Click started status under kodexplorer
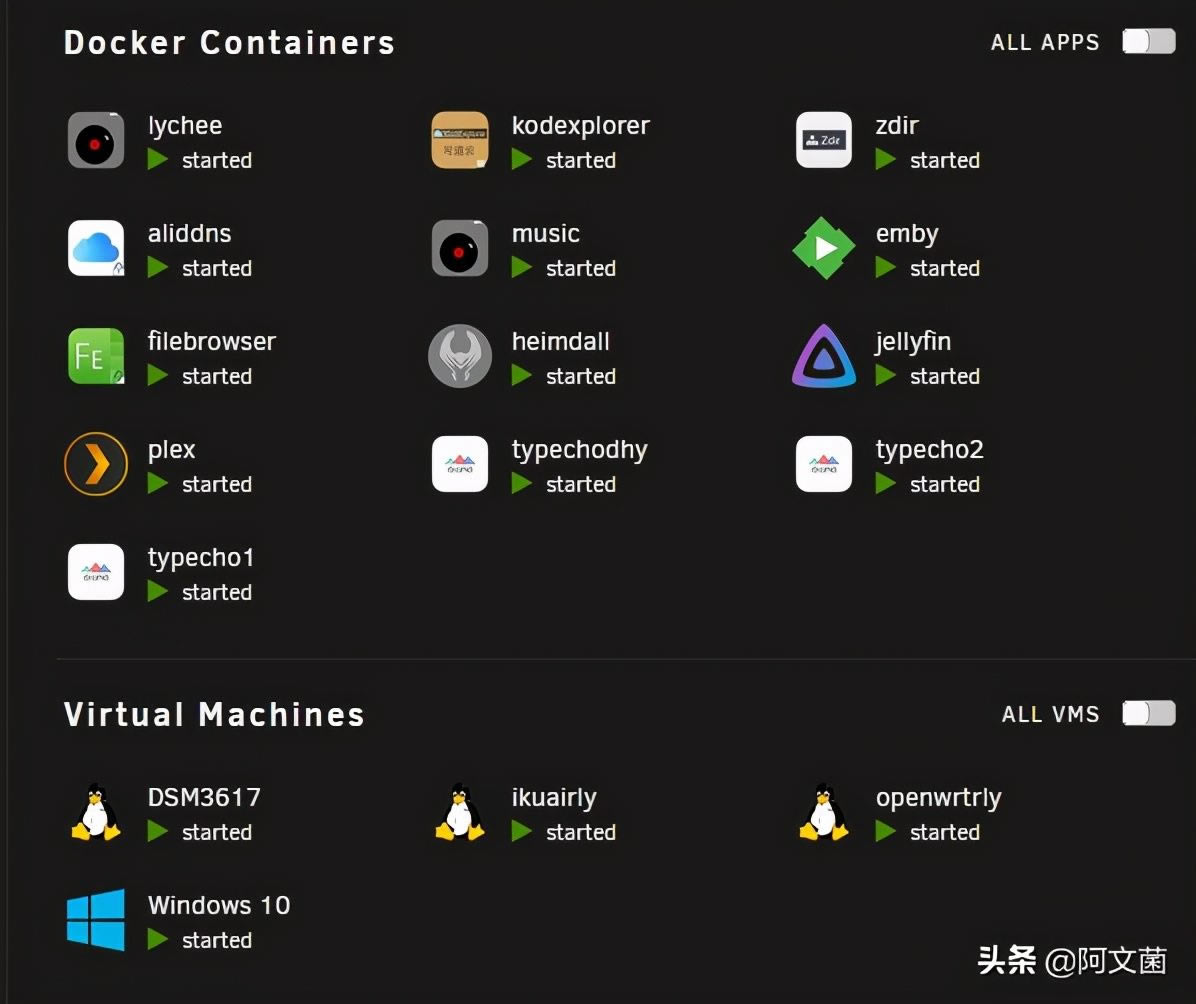1196x1004 pixels. coord(580,160)
